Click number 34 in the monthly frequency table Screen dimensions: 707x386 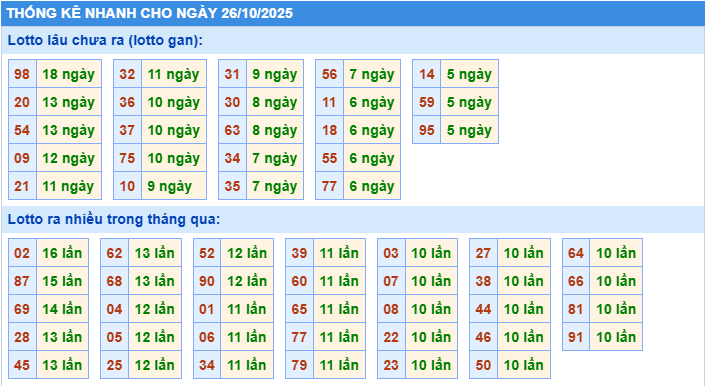point(207,365)
